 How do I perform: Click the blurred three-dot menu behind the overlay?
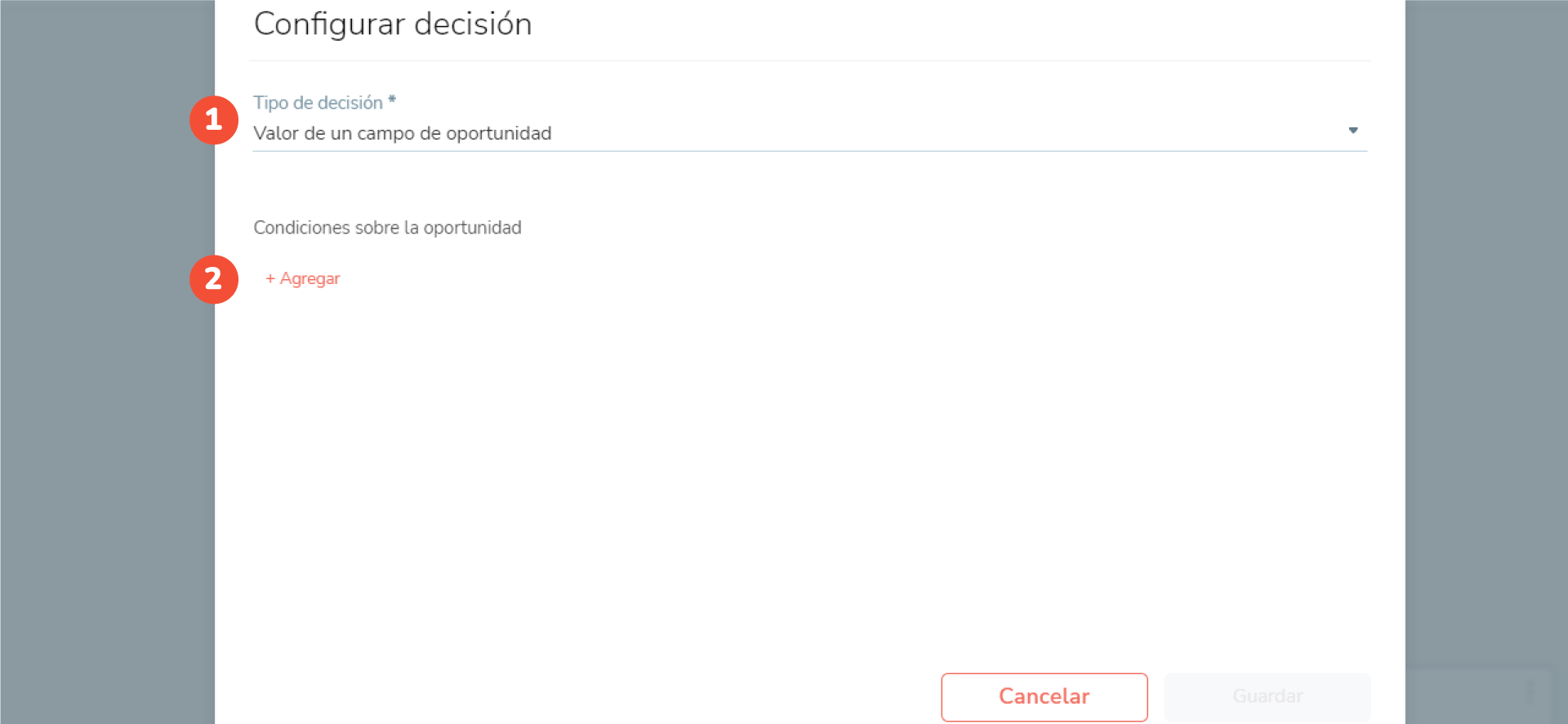1529,693
